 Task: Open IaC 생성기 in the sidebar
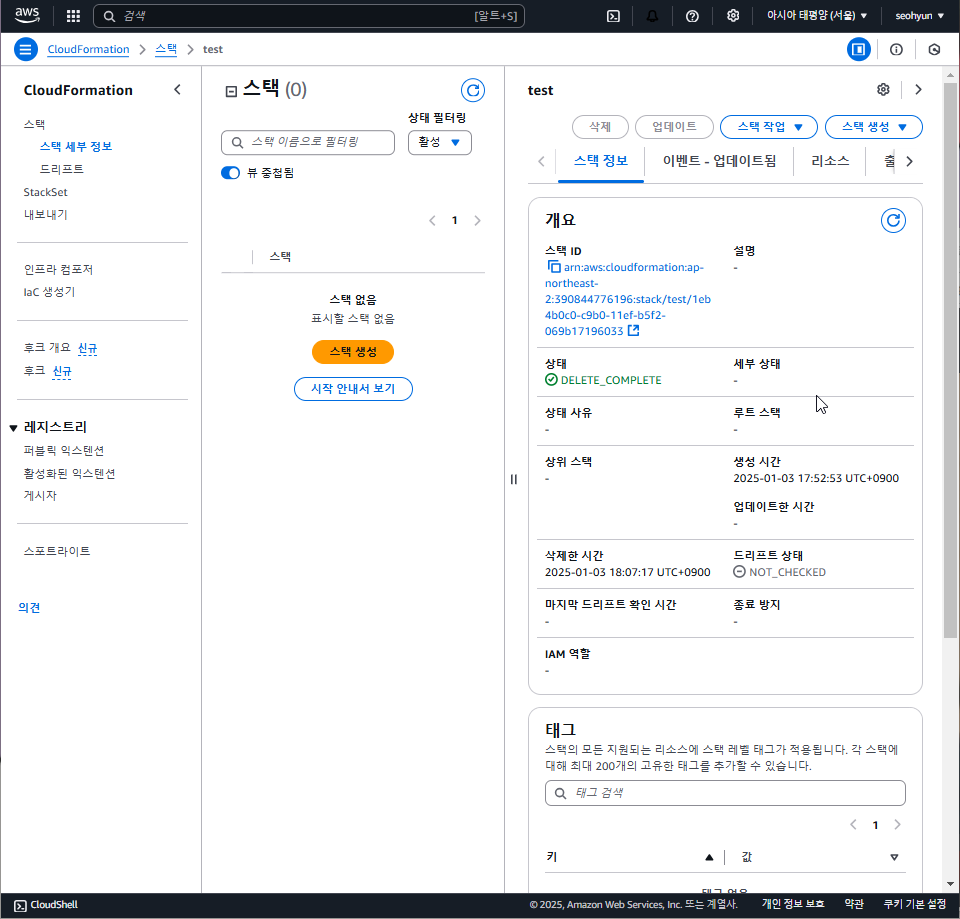tap(49, 292)
